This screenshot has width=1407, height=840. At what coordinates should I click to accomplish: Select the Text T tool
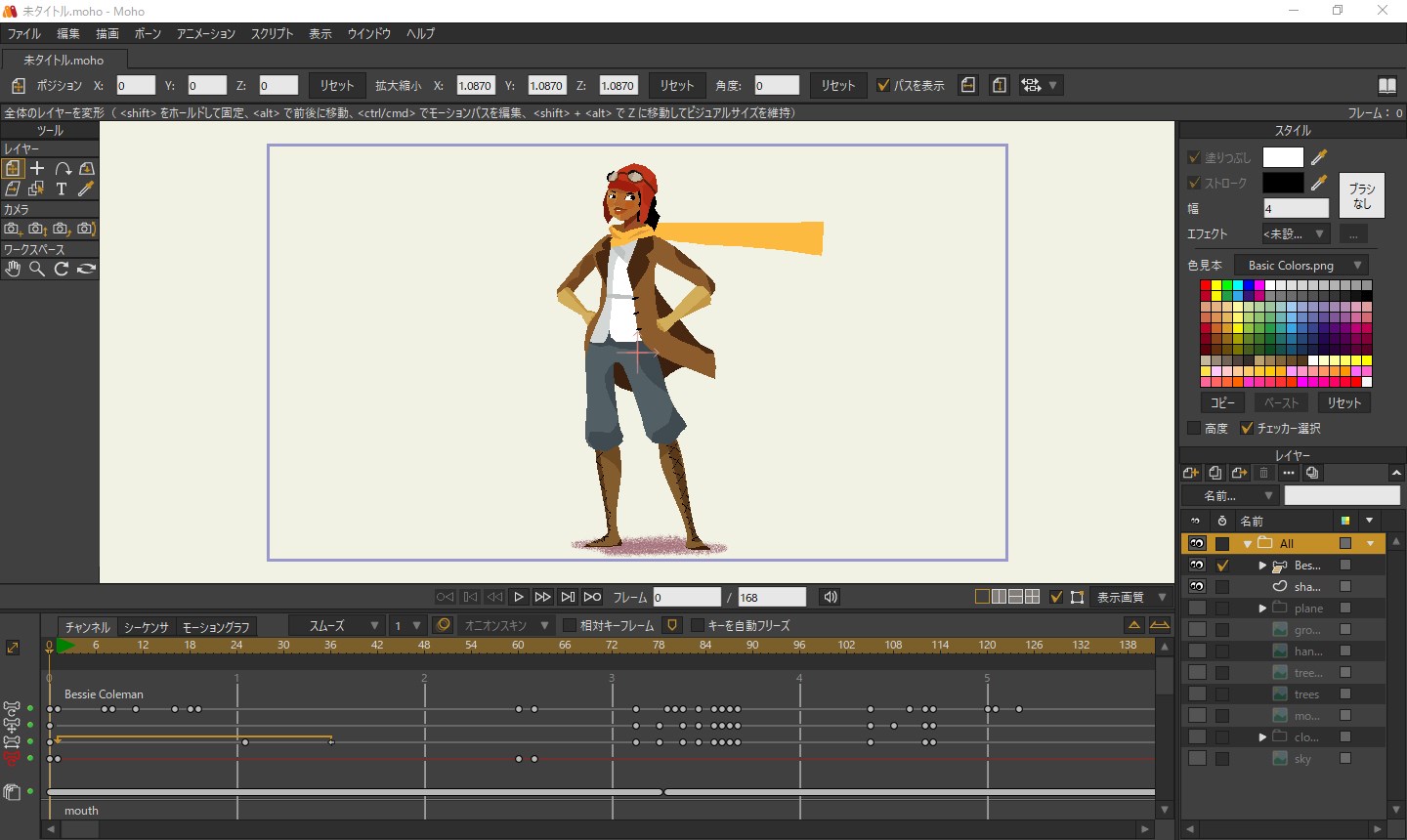[x=62, y=189]
